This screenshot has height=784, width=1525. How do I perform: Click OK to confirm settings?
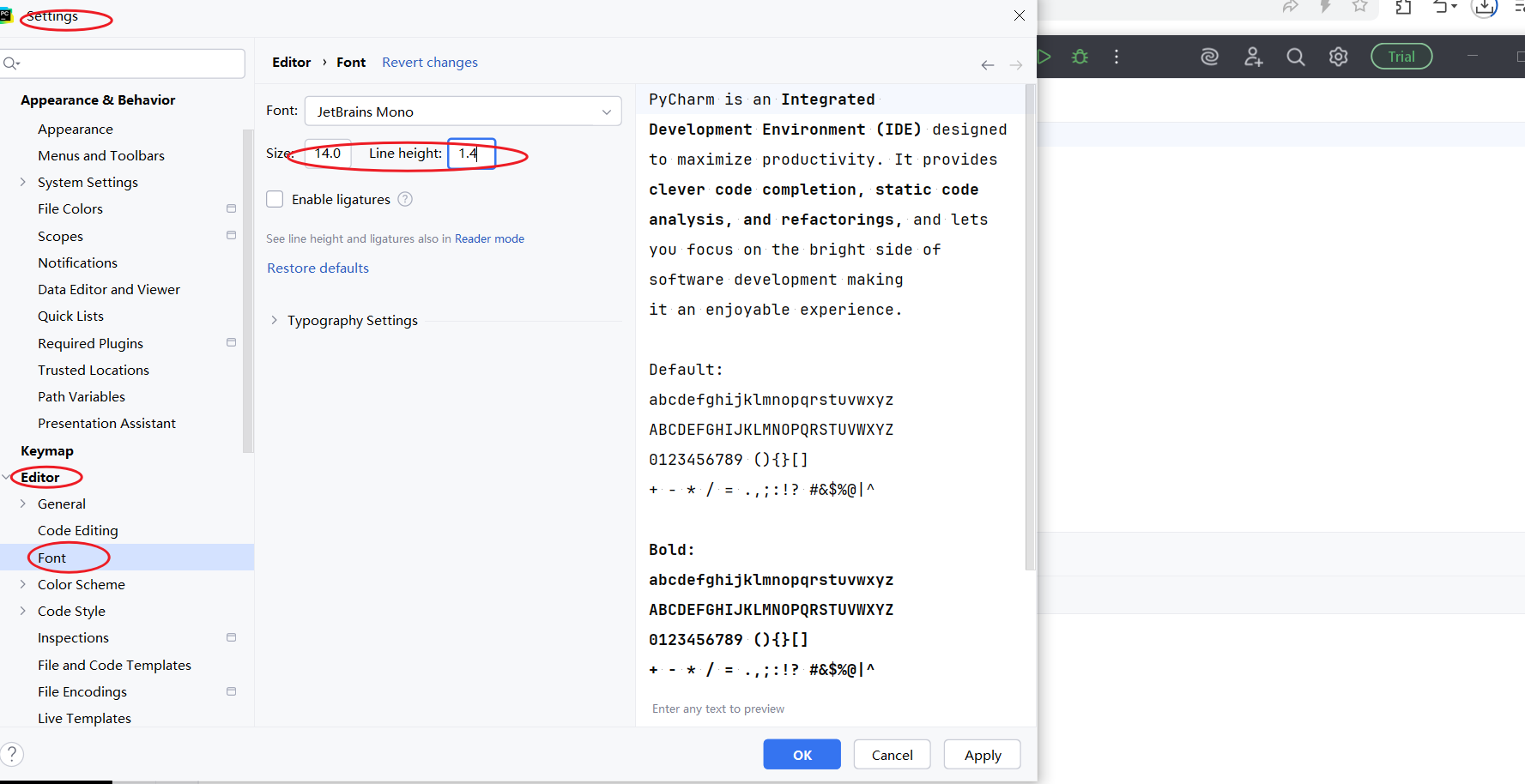[802, 754]
